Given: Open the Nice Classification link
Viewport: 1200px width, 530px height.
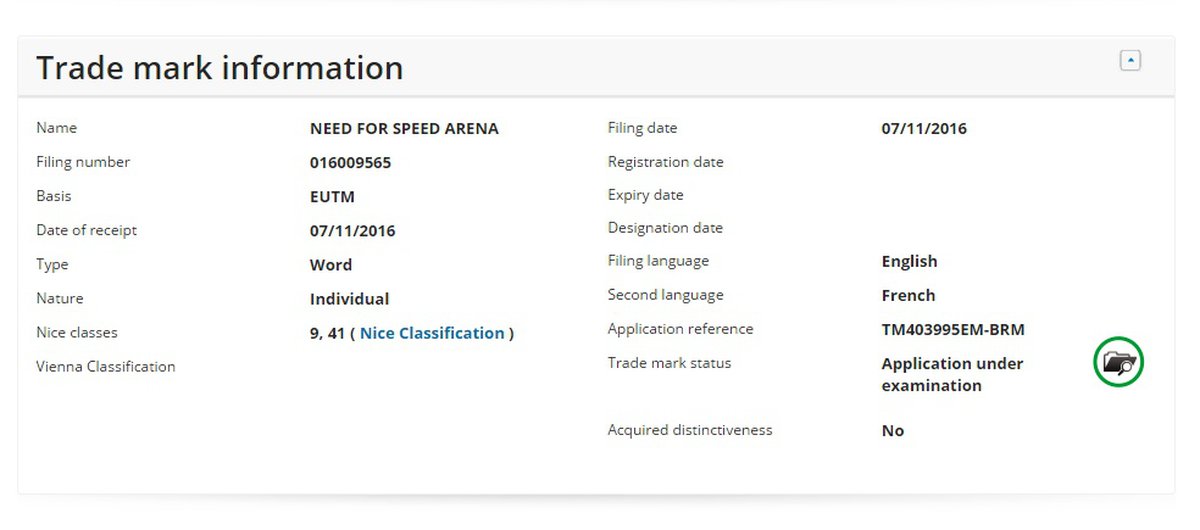Looking at the screenshot, I should [432, 333].
